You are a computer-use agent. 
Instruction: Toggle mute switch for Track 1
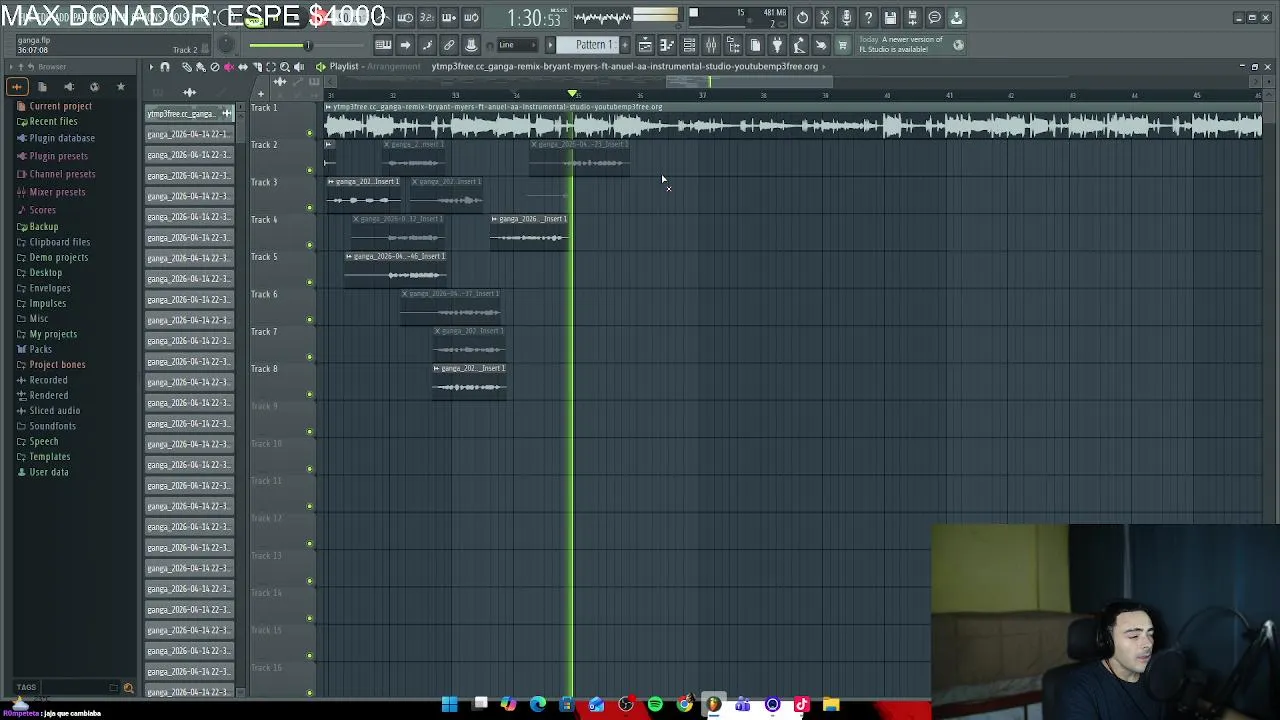(309, 133)
